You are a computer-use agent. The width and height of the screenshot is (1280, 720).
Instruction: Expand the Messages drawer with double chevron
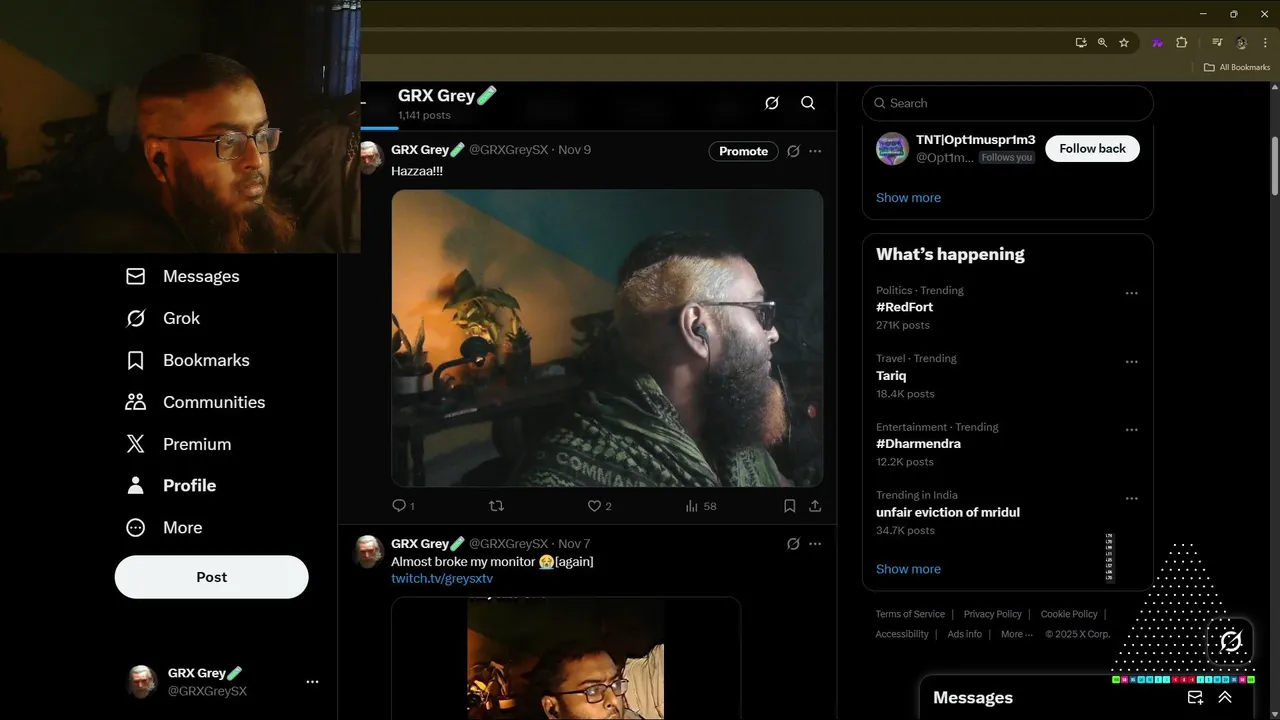1225,698
